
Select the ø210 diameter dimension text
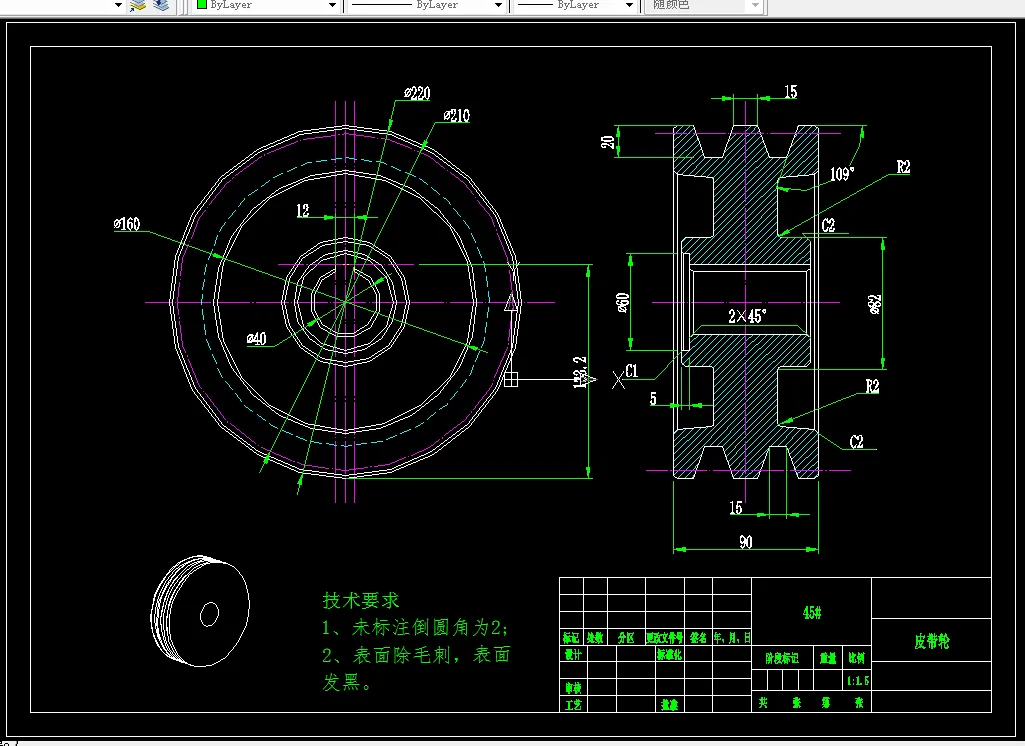[456, 116]
